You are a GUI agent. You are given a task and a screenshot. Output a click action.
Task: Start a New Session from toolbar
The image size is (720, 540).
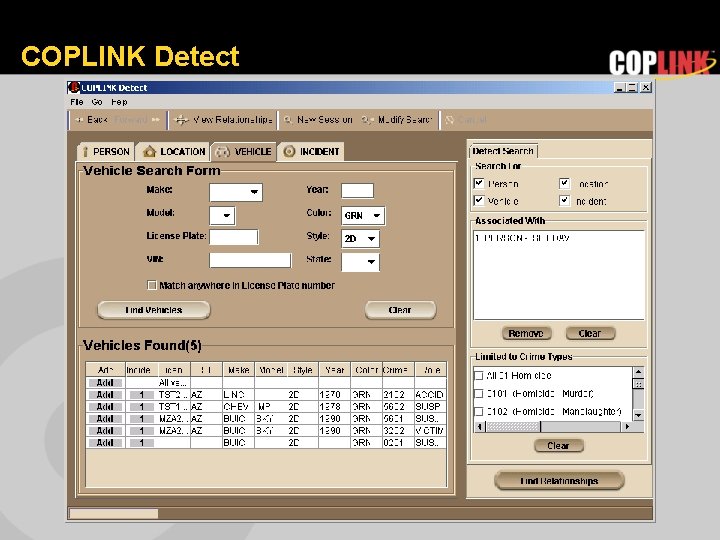coord(318,120)
